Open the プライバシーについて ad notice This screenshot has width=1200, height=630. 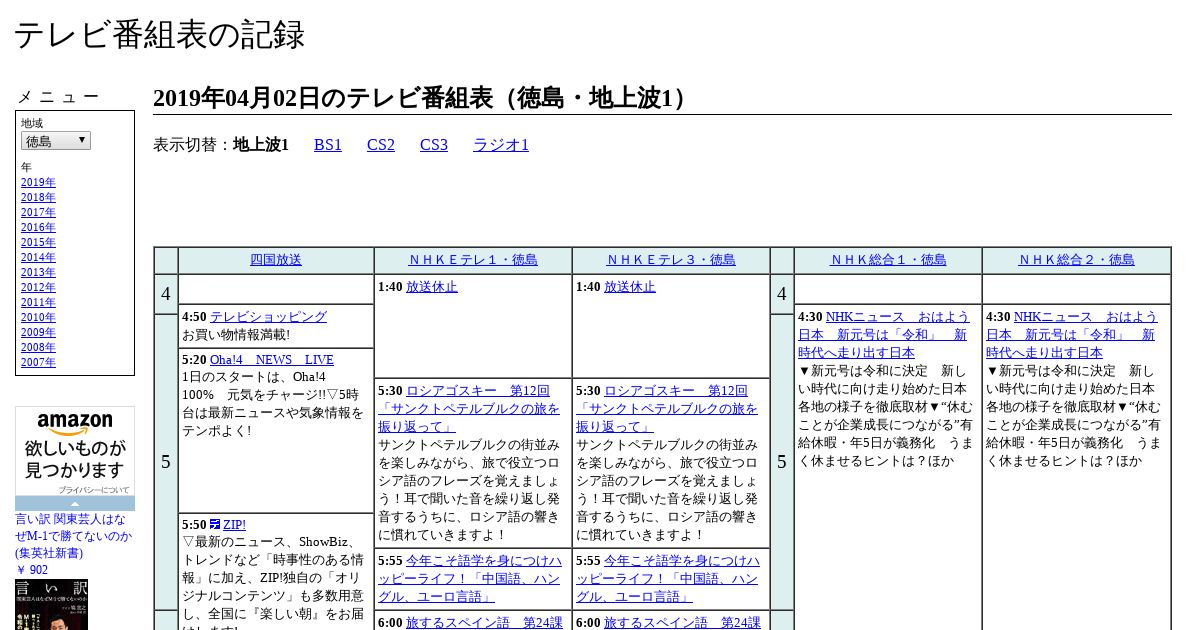[93, 490]
